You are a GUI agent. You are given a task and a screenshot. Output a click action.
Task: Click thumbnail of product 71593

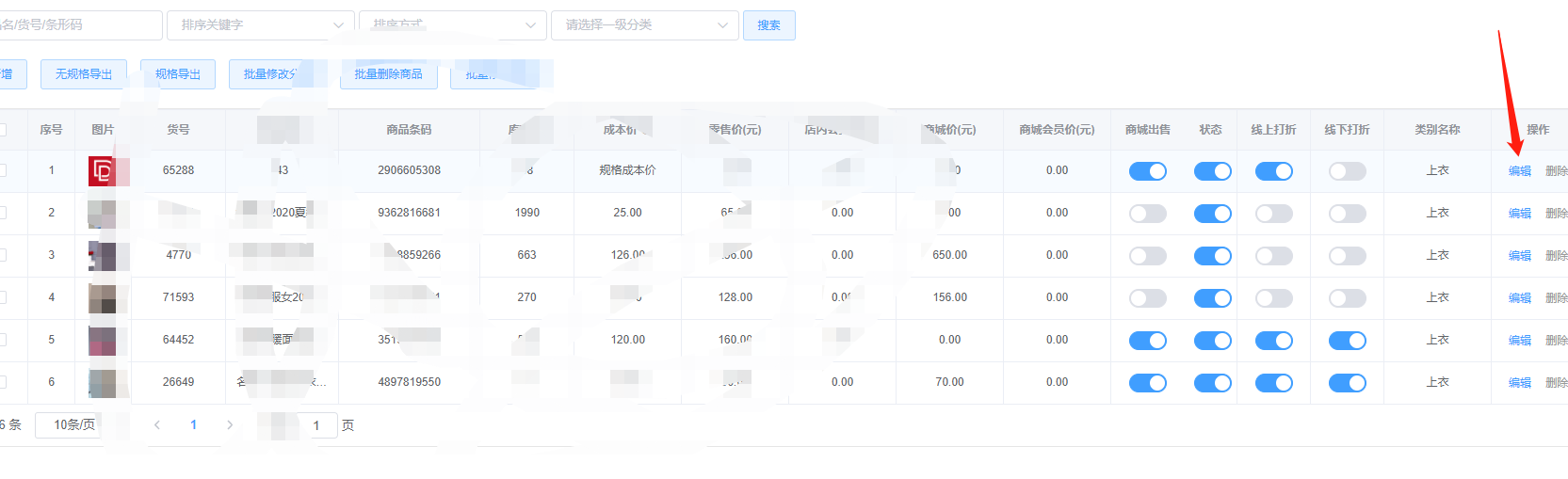click(x=102, y=298)
